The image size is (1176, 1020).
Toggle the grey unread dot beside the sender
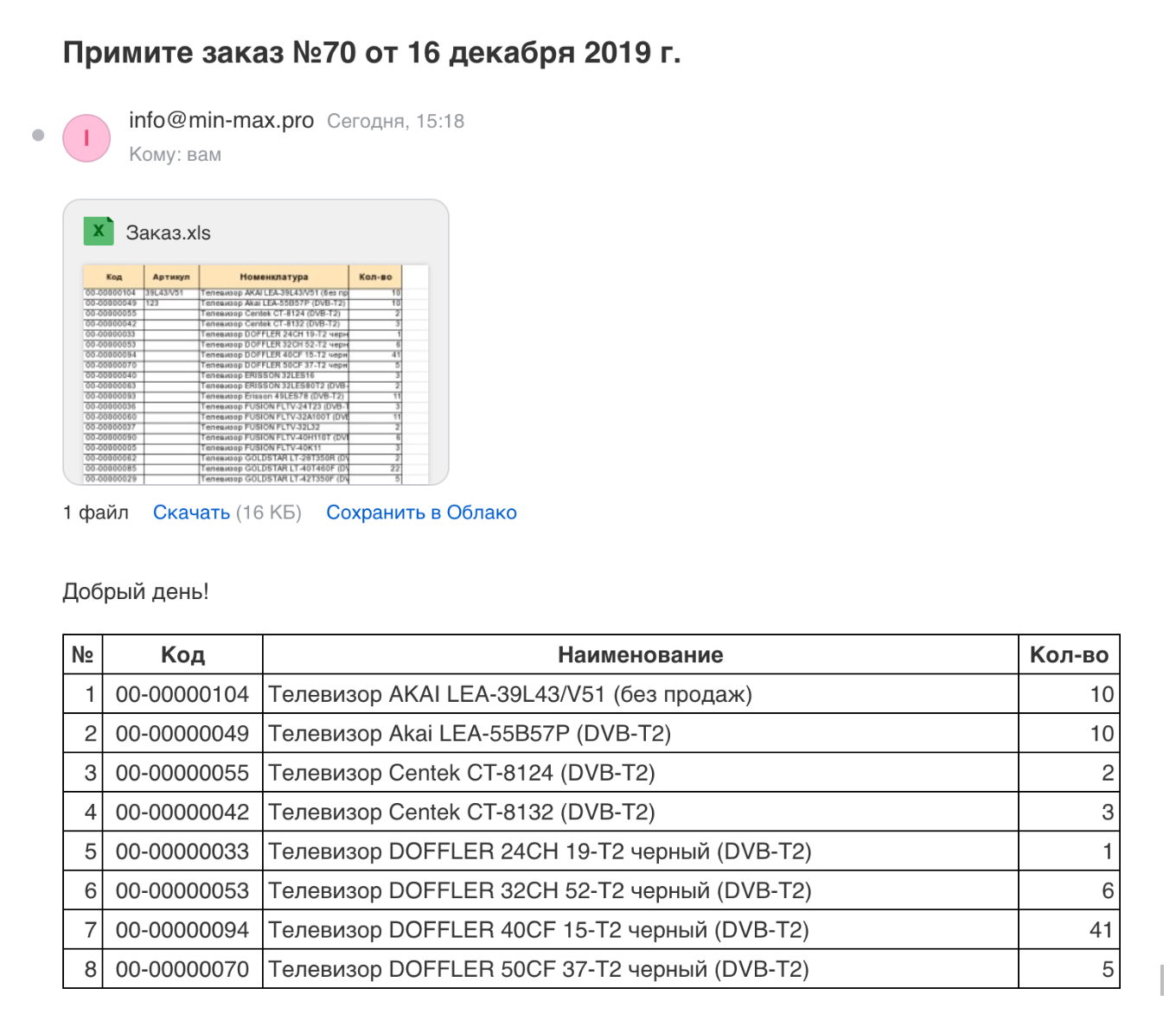38,135
